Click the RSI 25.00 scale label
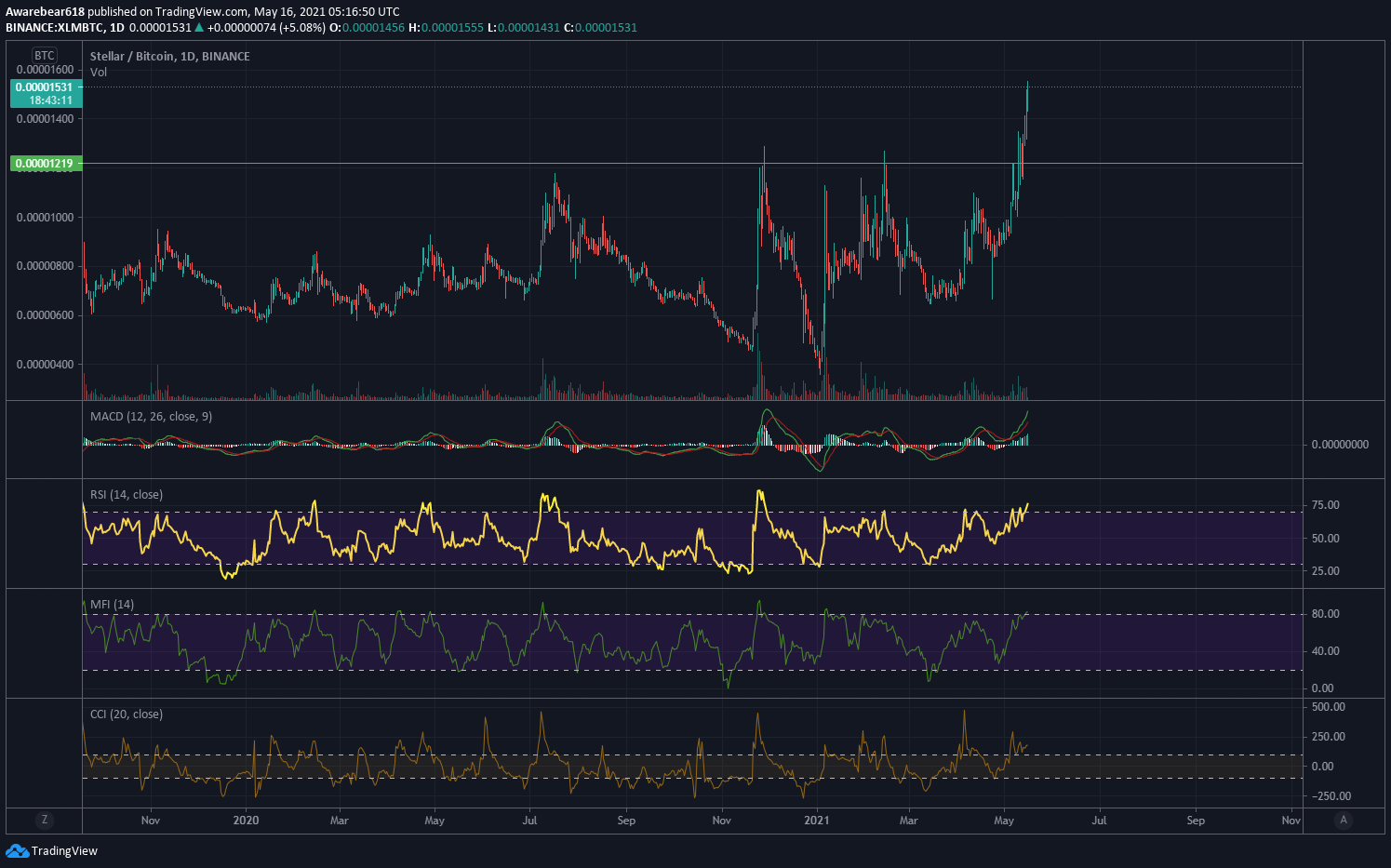 tap(1325, 571)
